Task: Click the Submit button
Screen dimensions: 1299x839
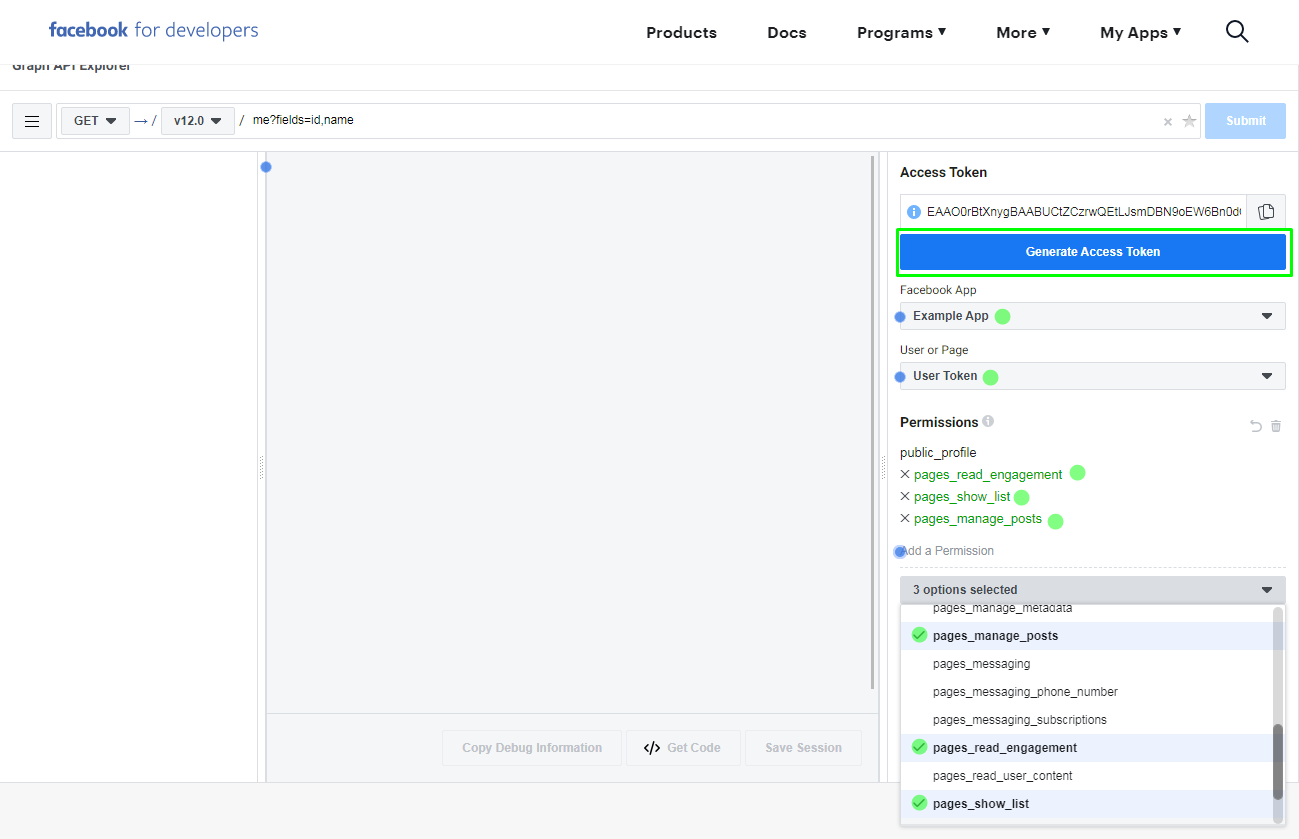Action: tap(1245, 121)
